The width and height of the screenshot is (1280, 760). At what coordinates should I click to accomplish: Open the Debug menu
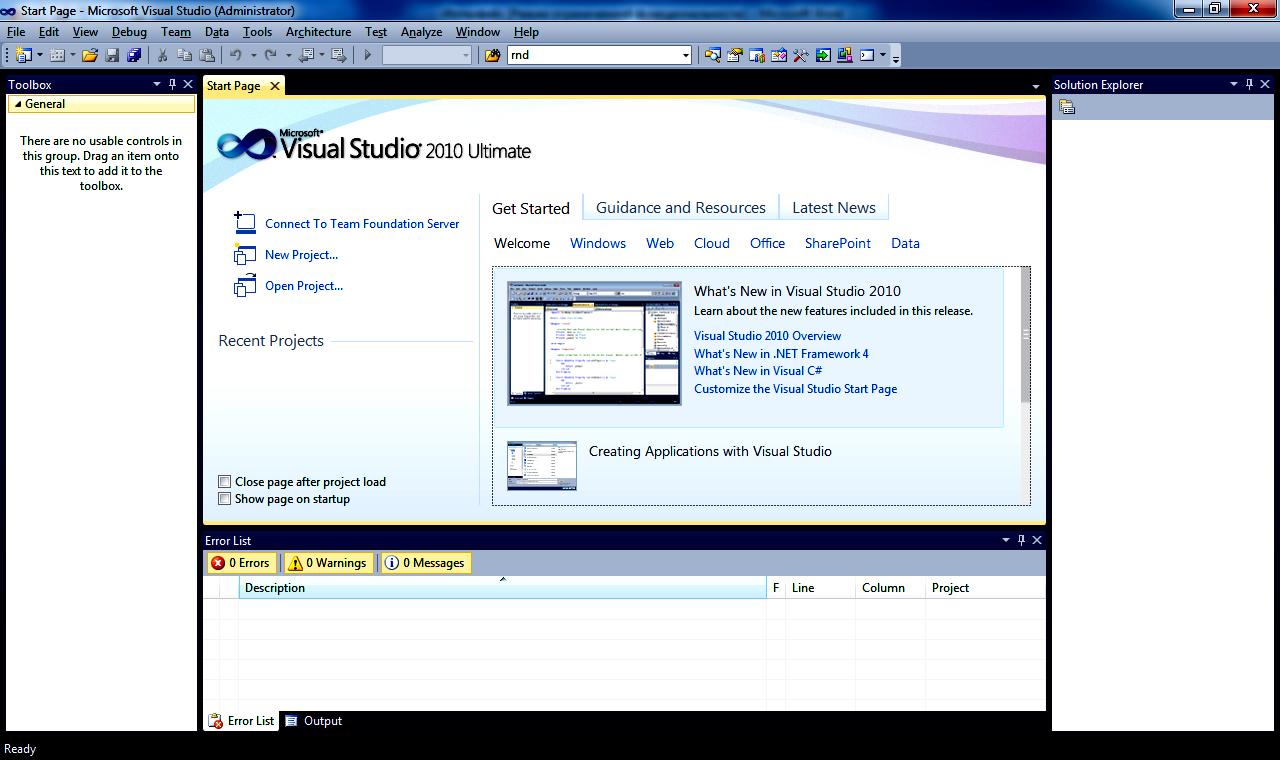click(x=129, y=32)
